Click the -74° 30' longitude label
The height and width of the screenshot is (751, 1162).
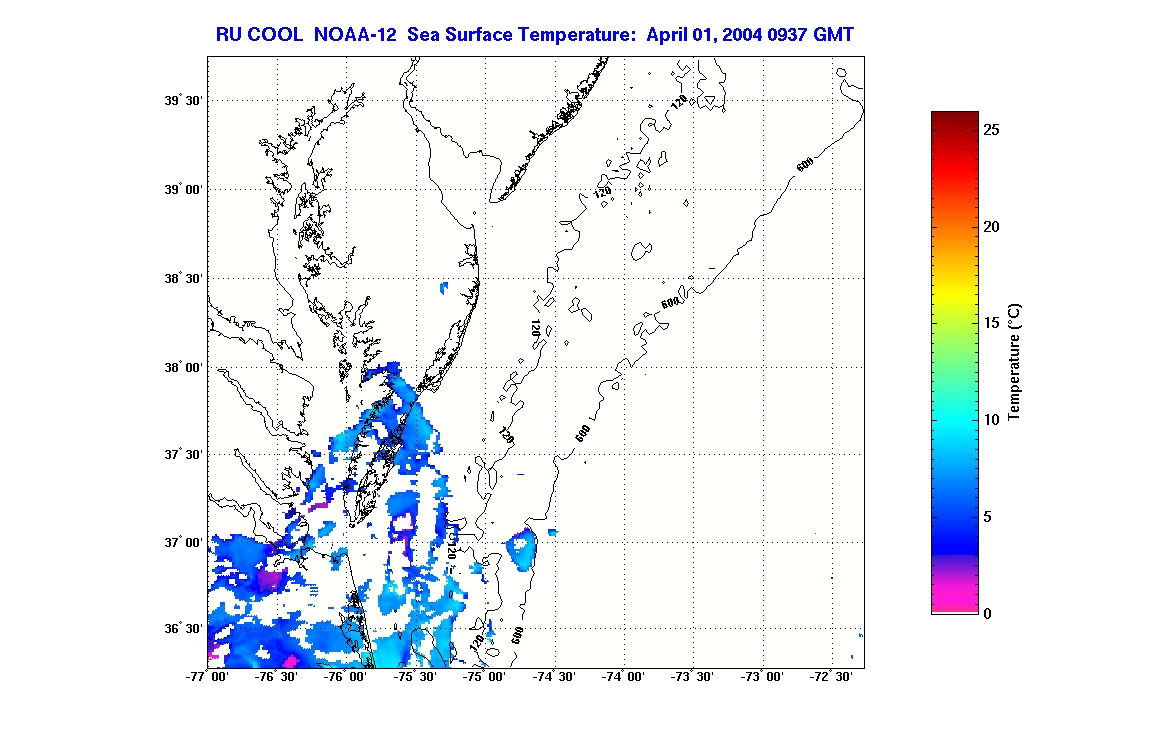pyautogui.click(x=554, y=677)
